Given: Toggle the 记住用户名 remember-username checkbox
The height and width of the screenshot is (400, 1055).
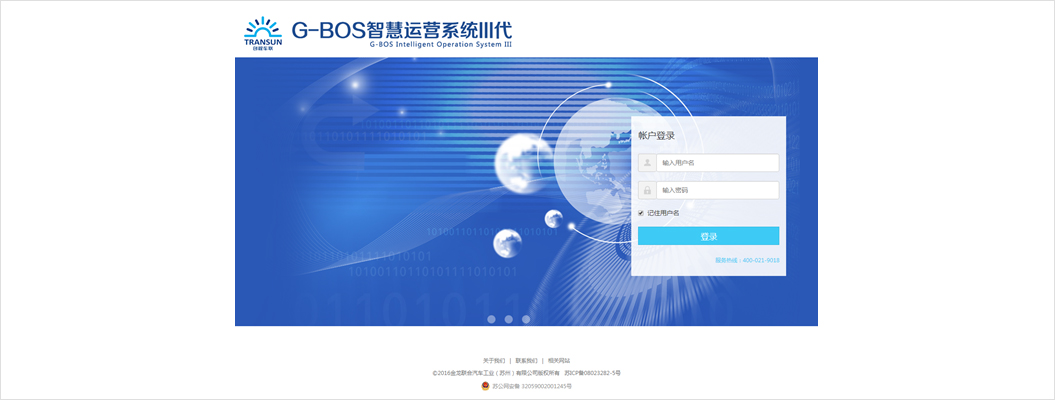Looking at the screenshot, I should pos(641,213).
